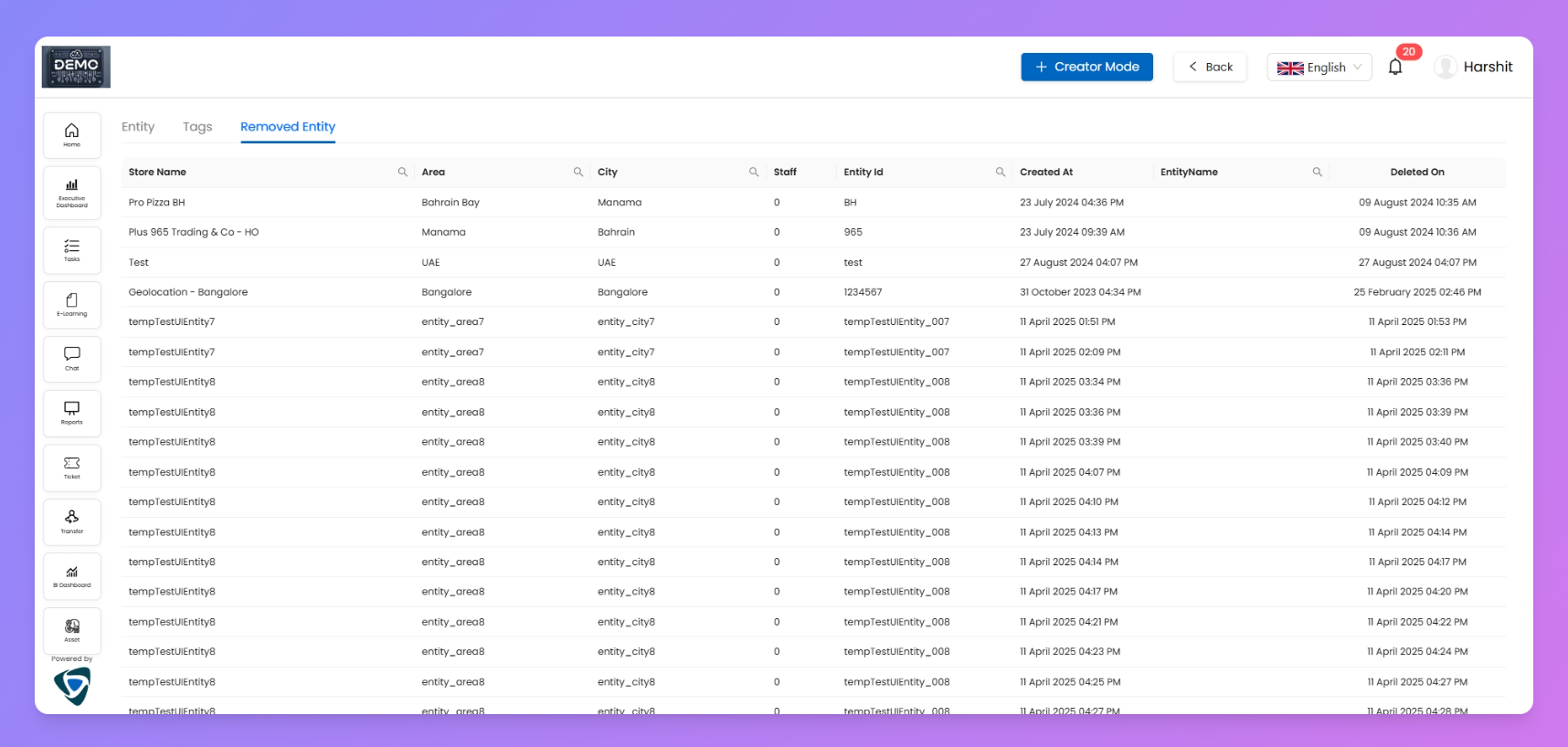The height and width of the screenshot is (747, 1568).
Task: Click the DEMO logo thumbnail
Action: (76, 67)
